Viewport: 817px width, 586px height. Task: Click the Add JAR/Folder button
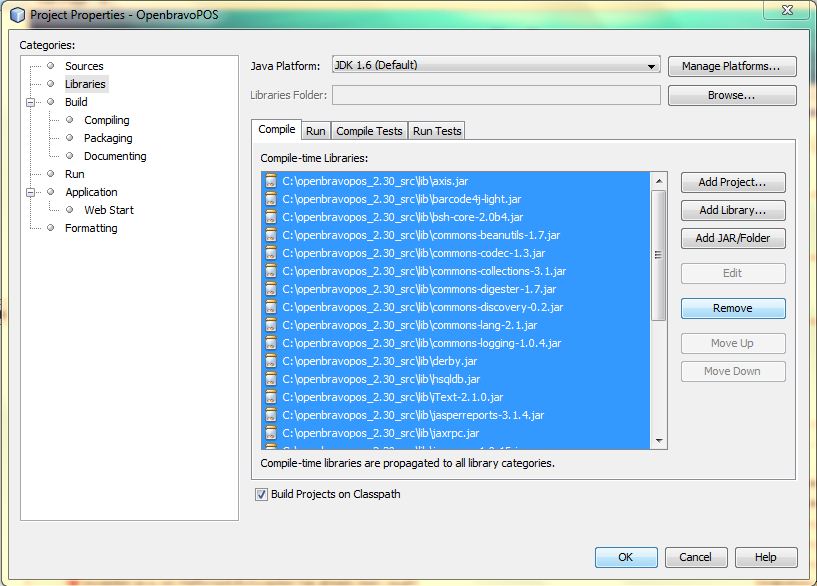pyautogui.click(x=733, y=238)
